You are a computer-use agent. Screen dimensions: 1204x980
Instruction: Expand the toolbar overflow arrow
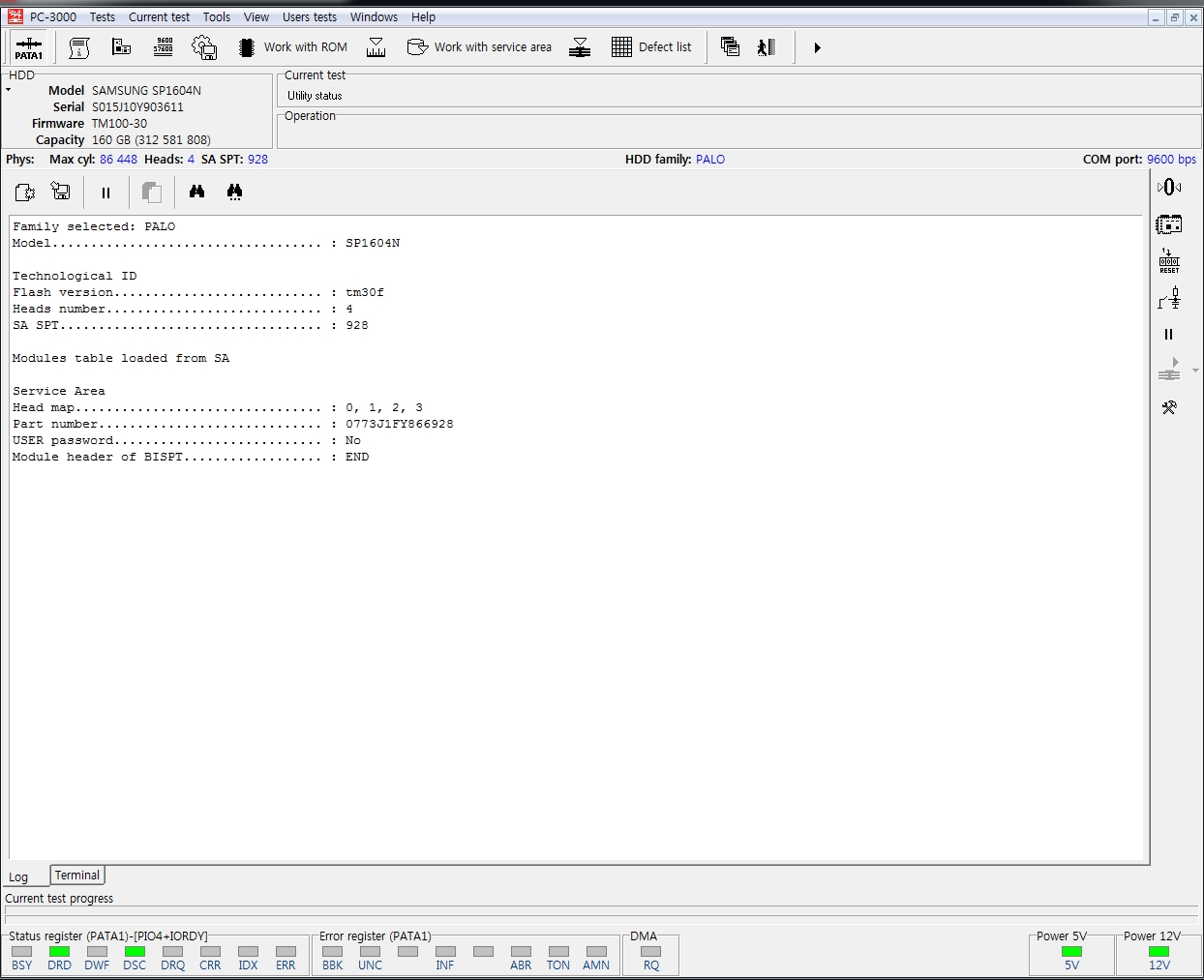point(817,47)
